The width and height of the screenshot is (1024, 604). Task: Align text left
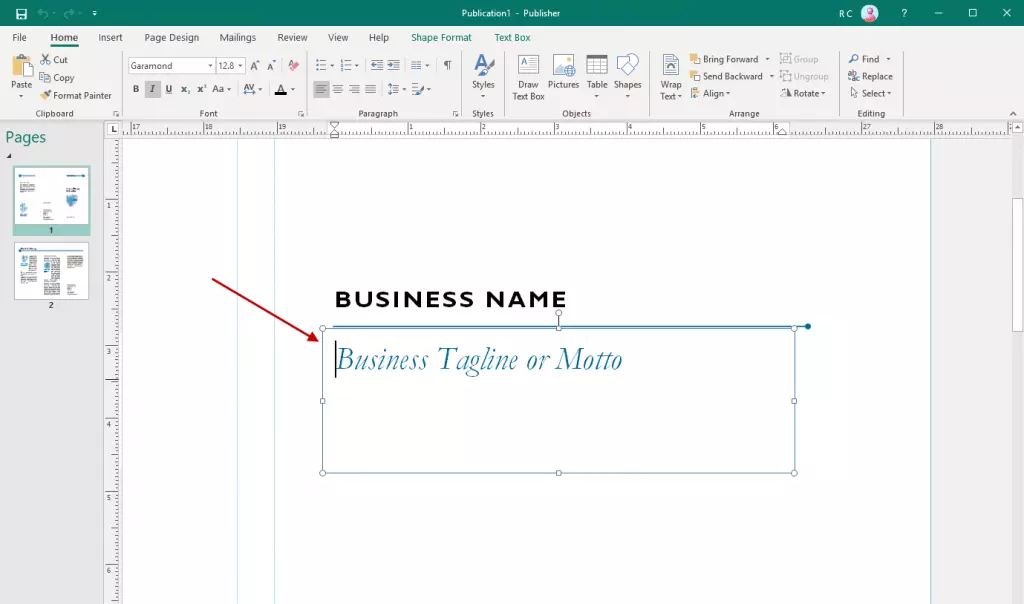tap(321, 89)
